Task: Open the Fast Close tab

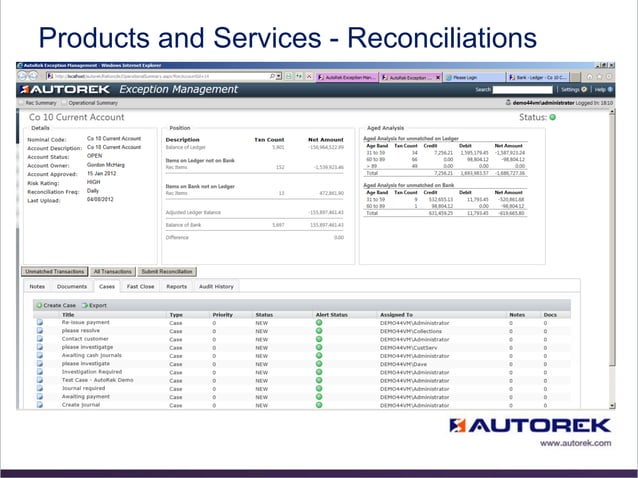Action: point(140,286)
